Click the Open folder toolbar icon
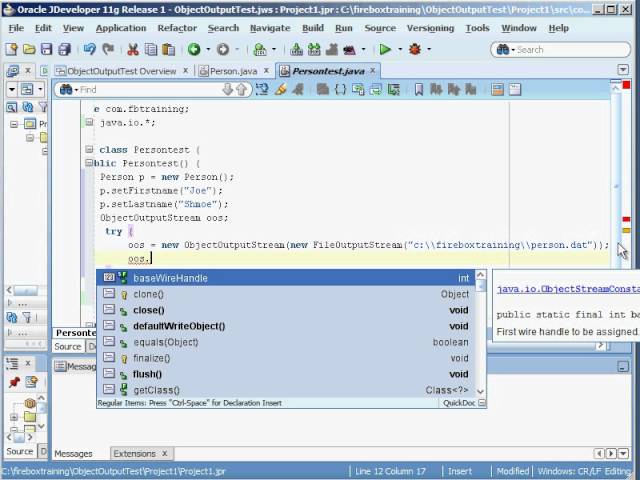 (29, 49)
